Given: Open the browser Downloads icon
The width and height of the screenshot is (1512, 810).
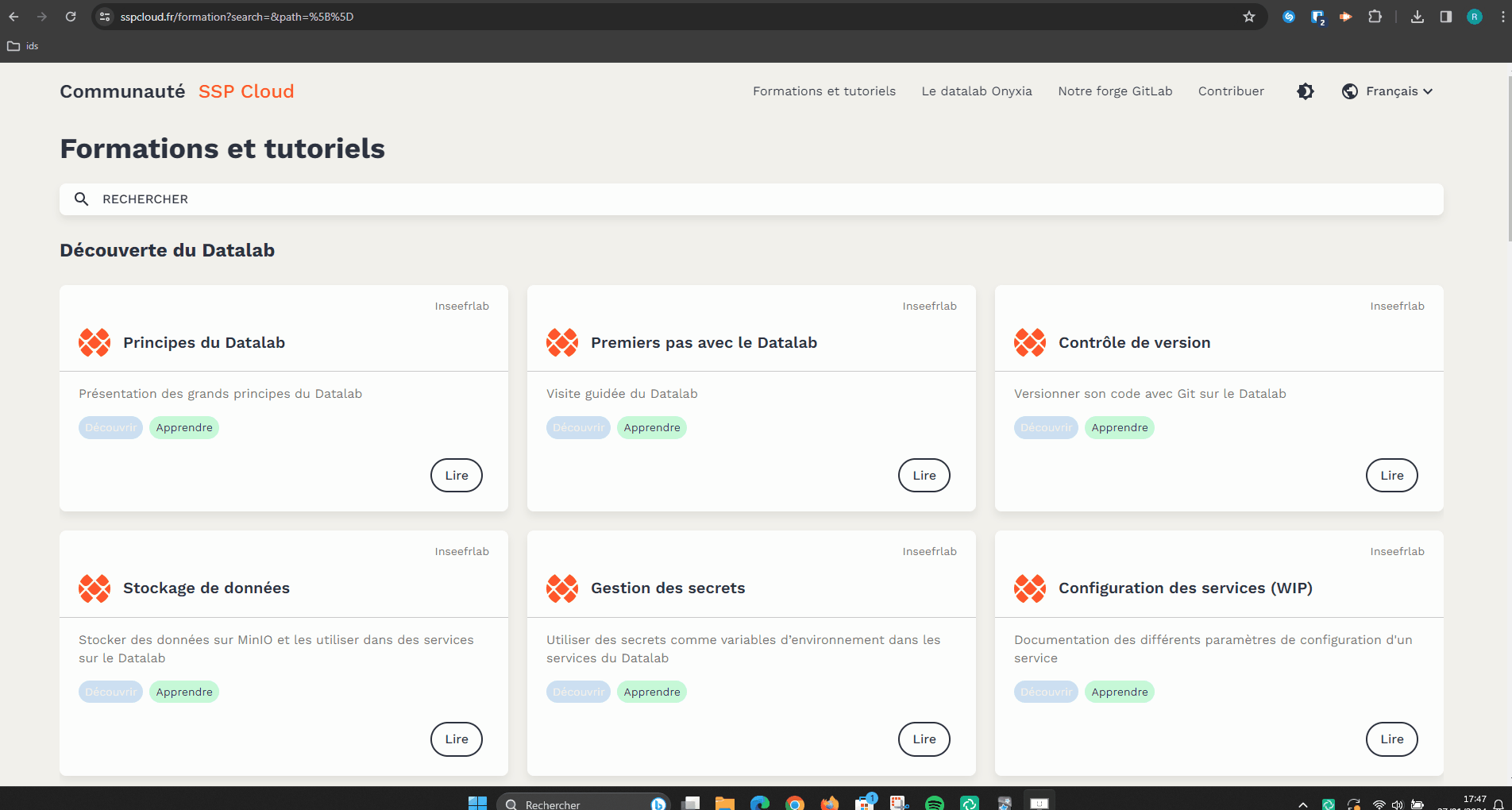Looking at the screenshot, I should (1417, 17).
